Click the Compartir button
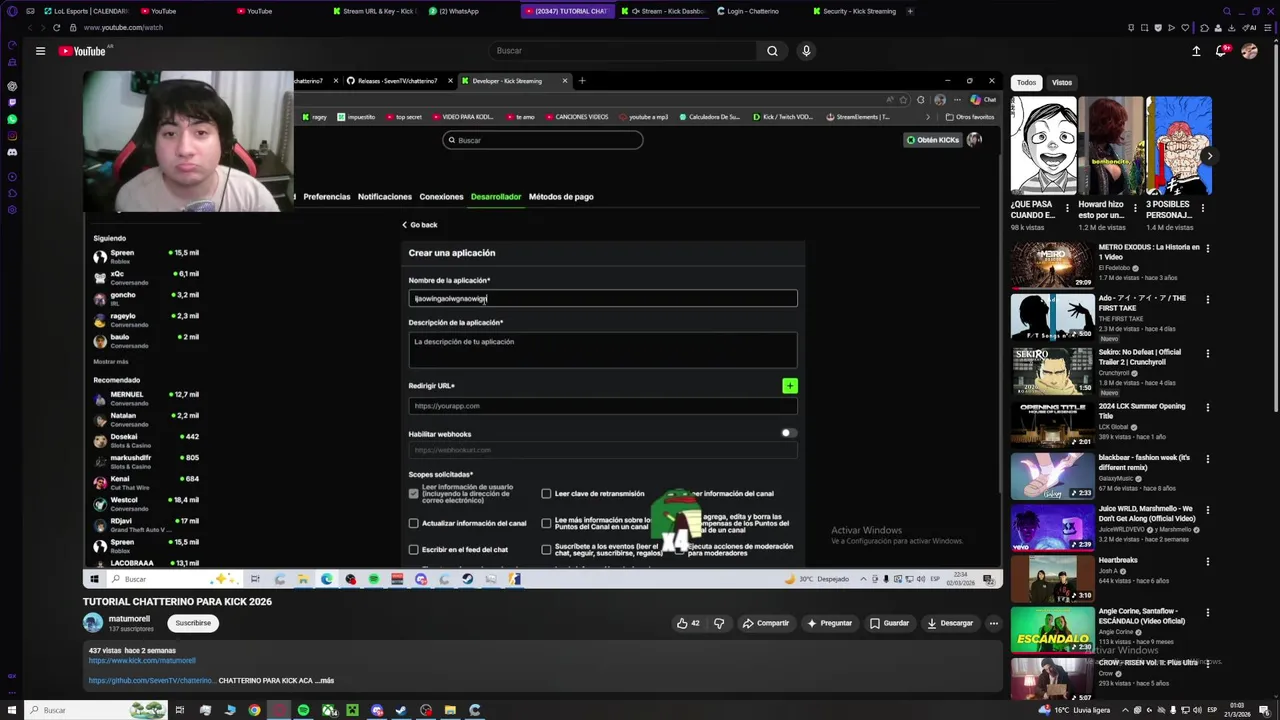Screen dimensions: 1280x720 (x=765, y=623)
